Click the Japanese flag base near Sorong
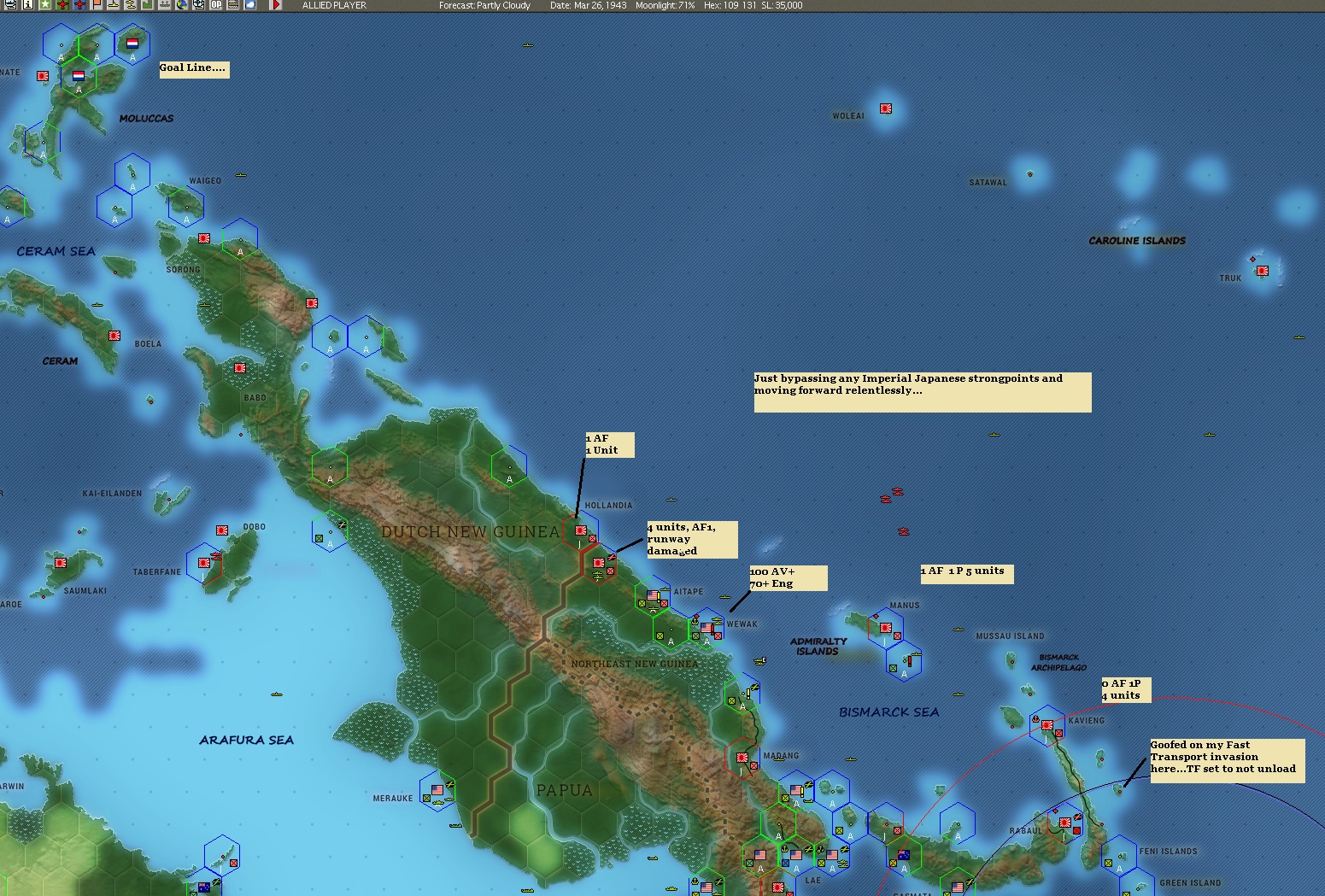The height and width of the screenshot is (896, 1325). (x=204, y=238)
